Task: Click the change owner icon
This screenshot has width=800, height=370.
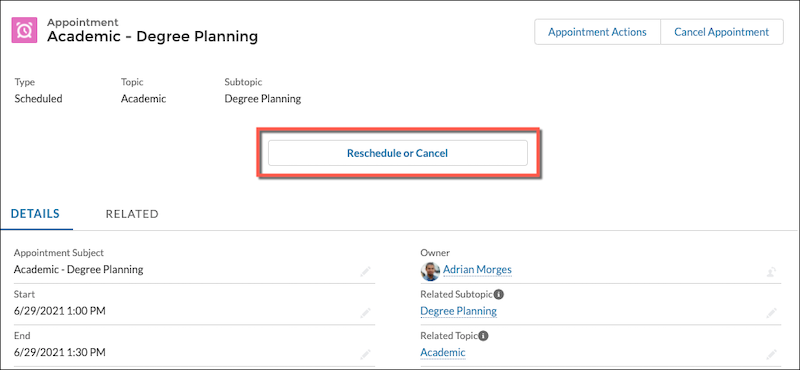Action: (771, 272)
